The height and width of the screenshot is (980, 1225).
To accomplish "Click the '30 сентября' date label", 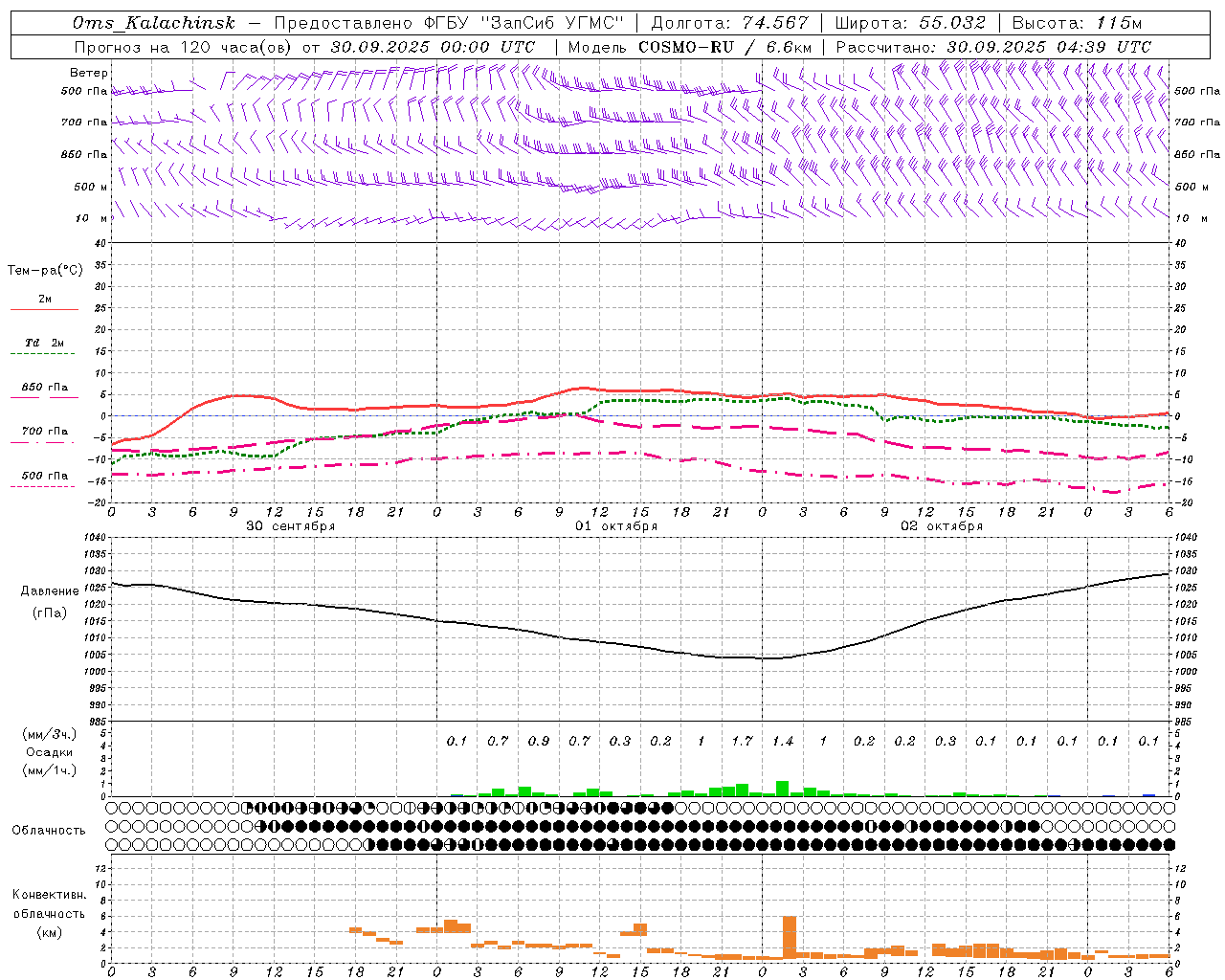I will click(x=291, y=525).
